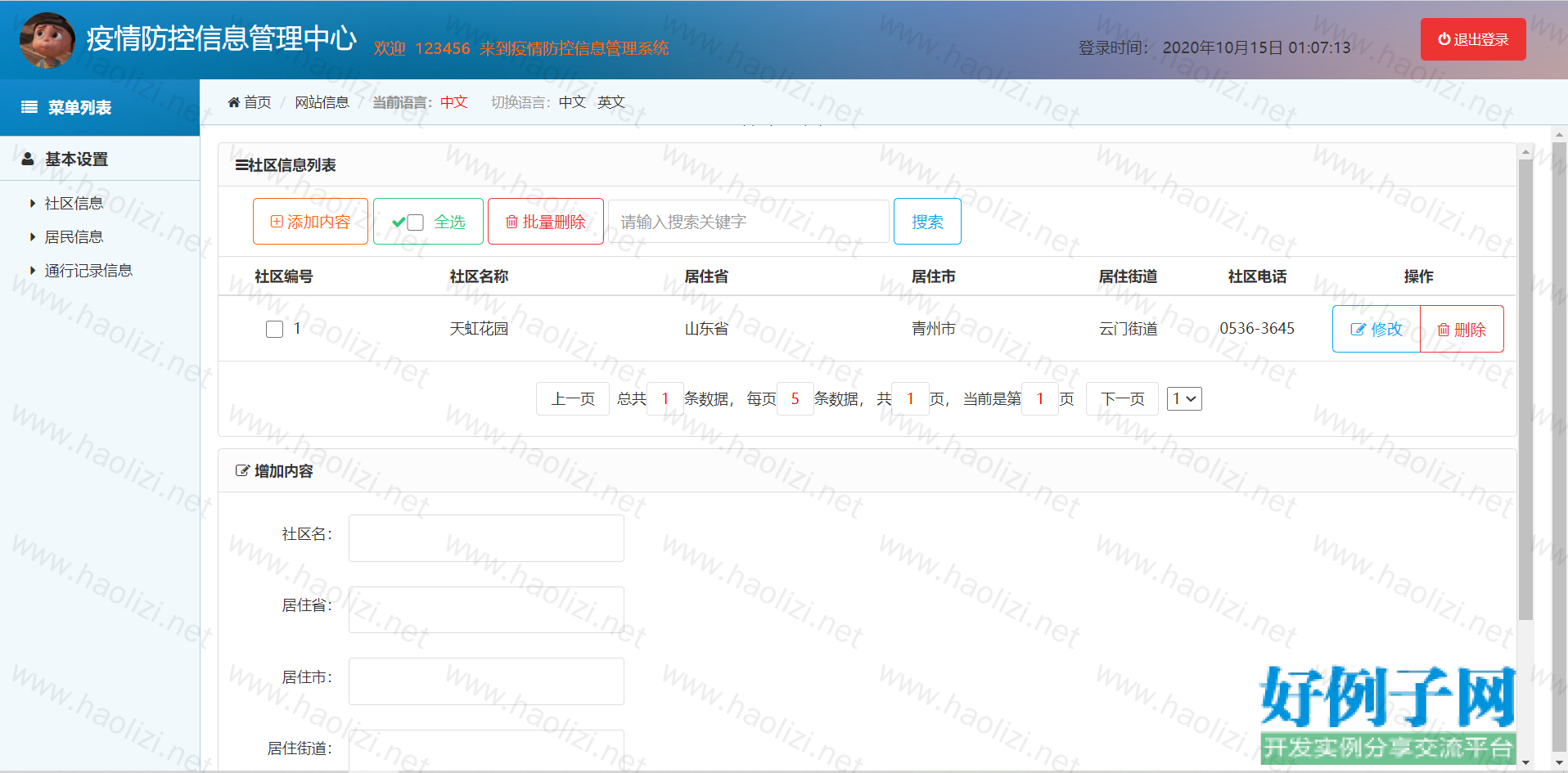Click the power icon on logout button
The height and width of the screenshot is (773, 1568).
click(x=1444, y=39)
